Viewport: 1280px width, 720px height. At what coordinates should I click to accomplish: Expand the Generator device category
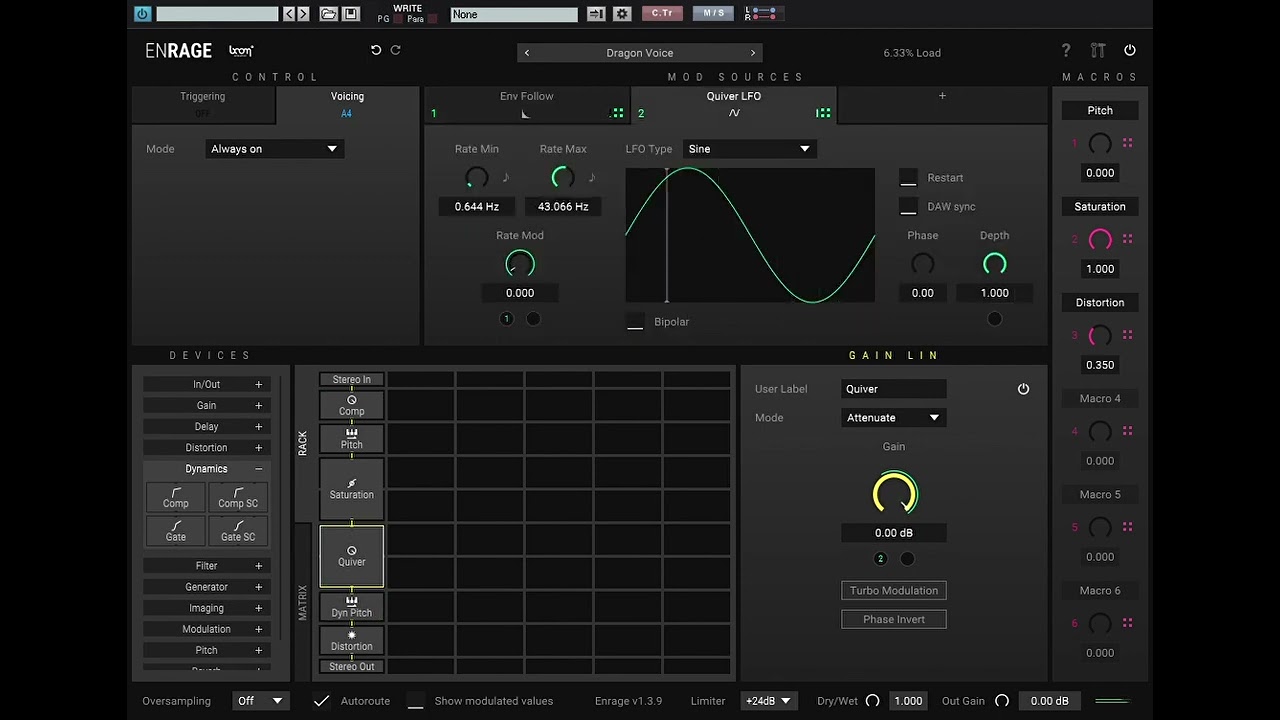pos(206,587)
